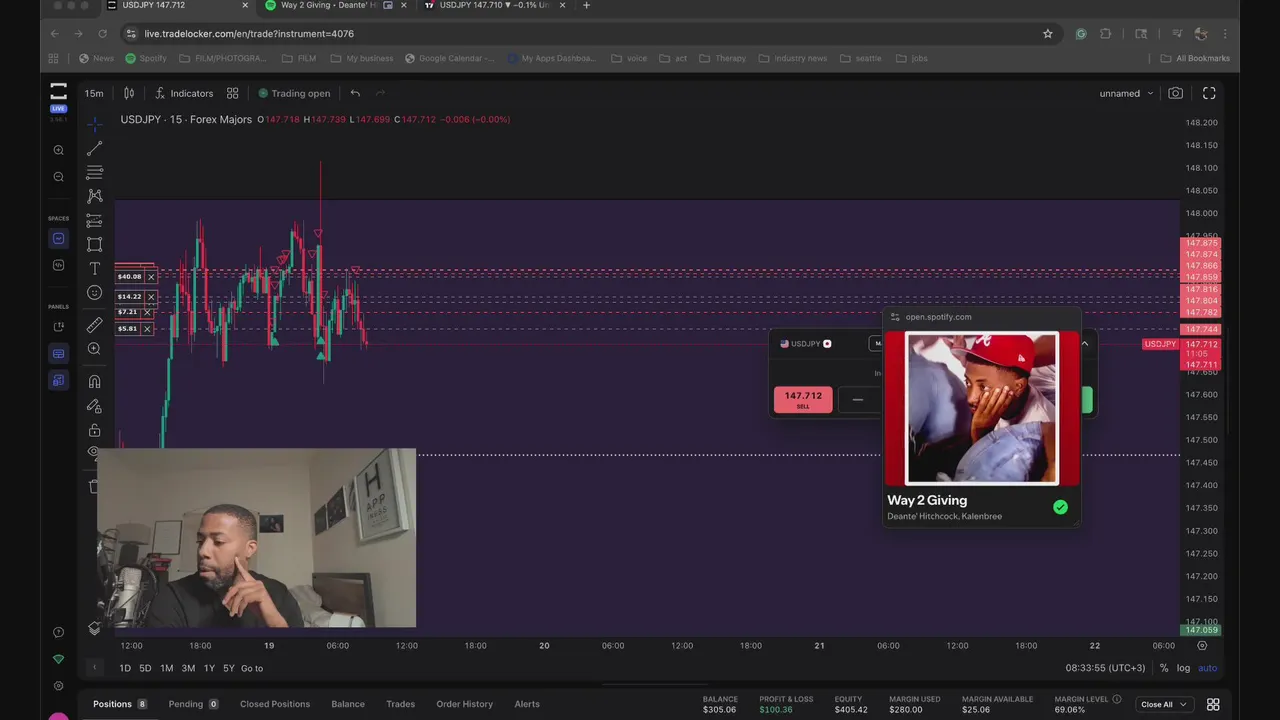Viewport: 1280px width, 720px height.
Task: Open the Order History tab
Action: click(x=464, y=704)
